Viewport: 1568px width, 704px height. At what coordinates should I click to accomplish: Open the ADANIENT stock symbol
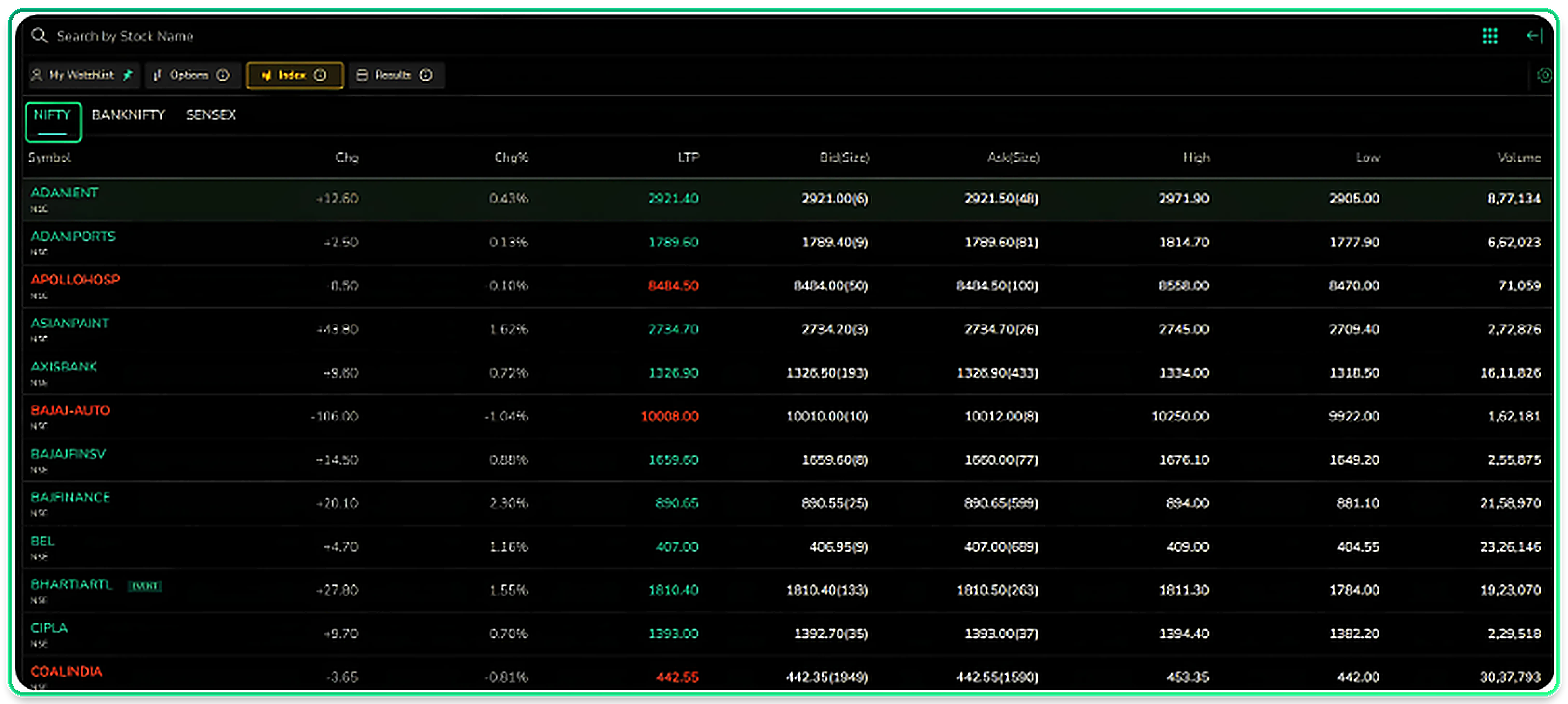pos(65,192)
